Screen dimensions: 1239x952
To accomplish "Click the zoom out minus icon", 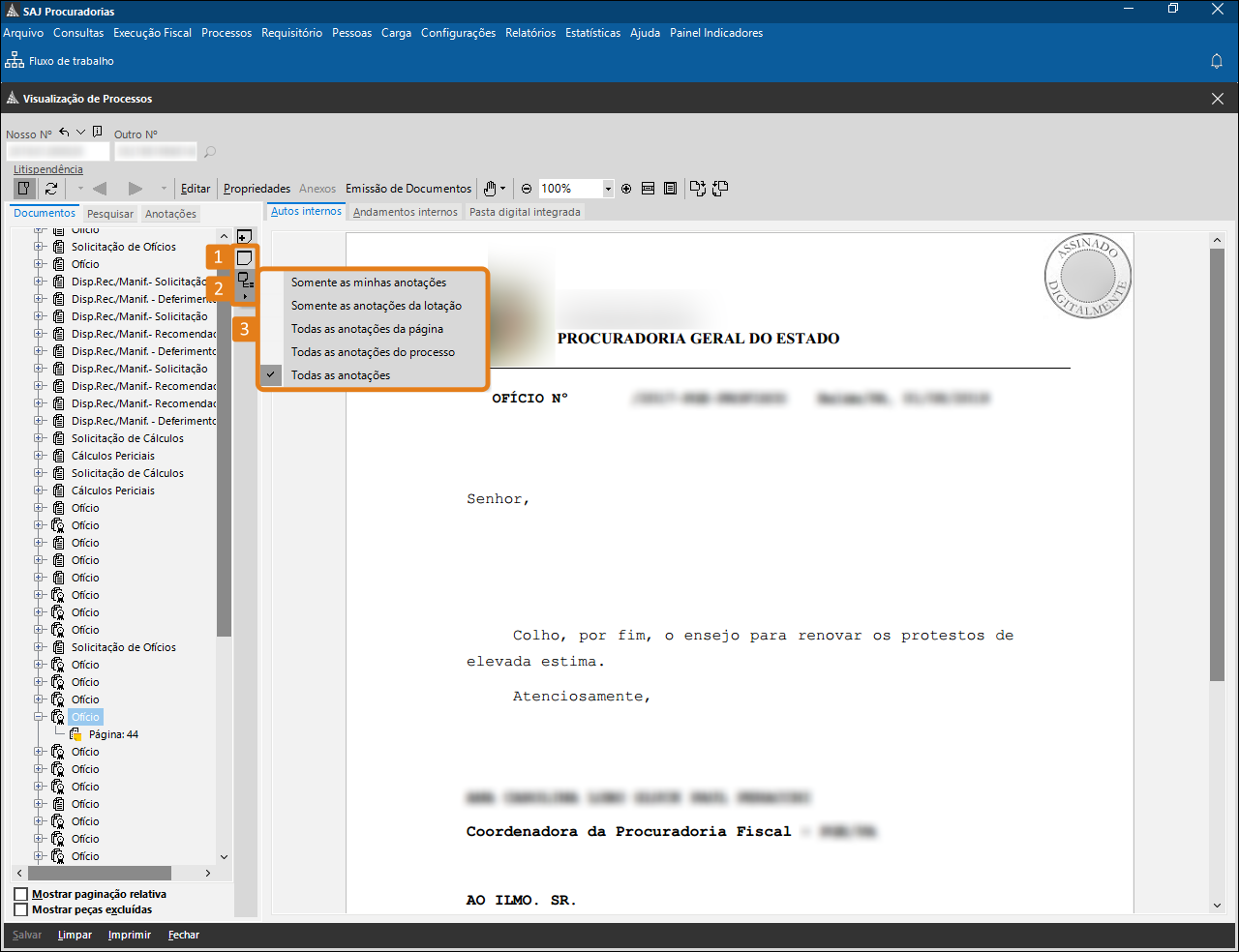I will click(x=527, y=189).
